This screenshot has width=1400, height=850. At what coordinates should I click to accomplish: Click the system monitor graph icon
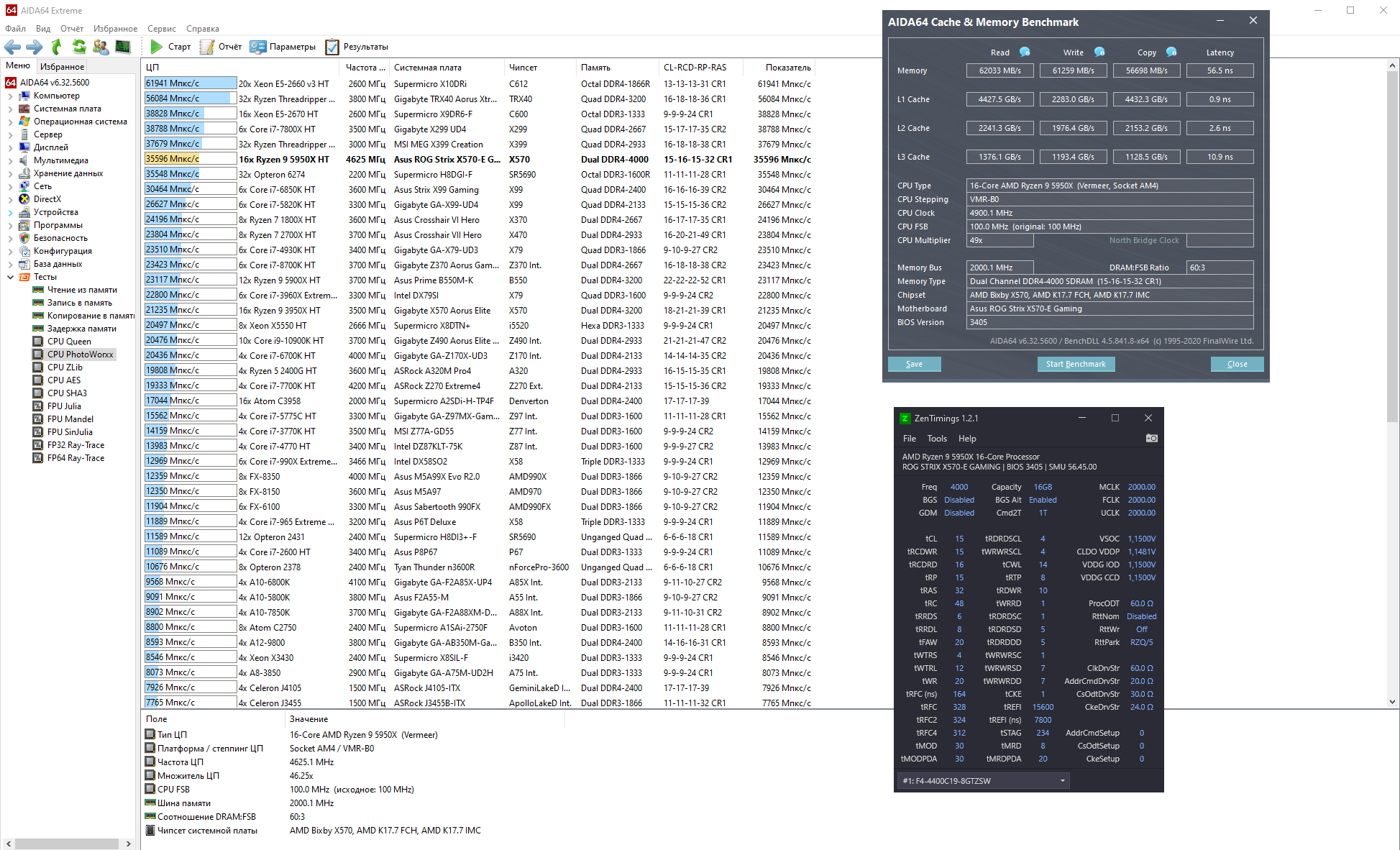(x=123, y=47)
